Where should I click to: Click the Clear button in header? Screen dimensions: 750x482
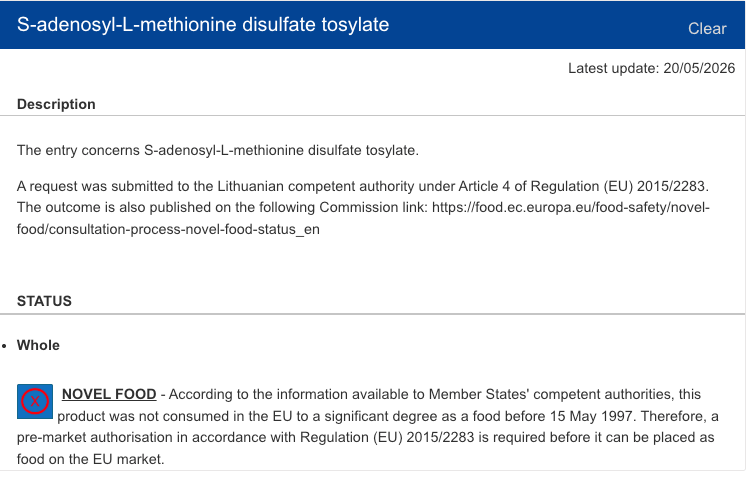pyautogui.click(x=707, y=29)
